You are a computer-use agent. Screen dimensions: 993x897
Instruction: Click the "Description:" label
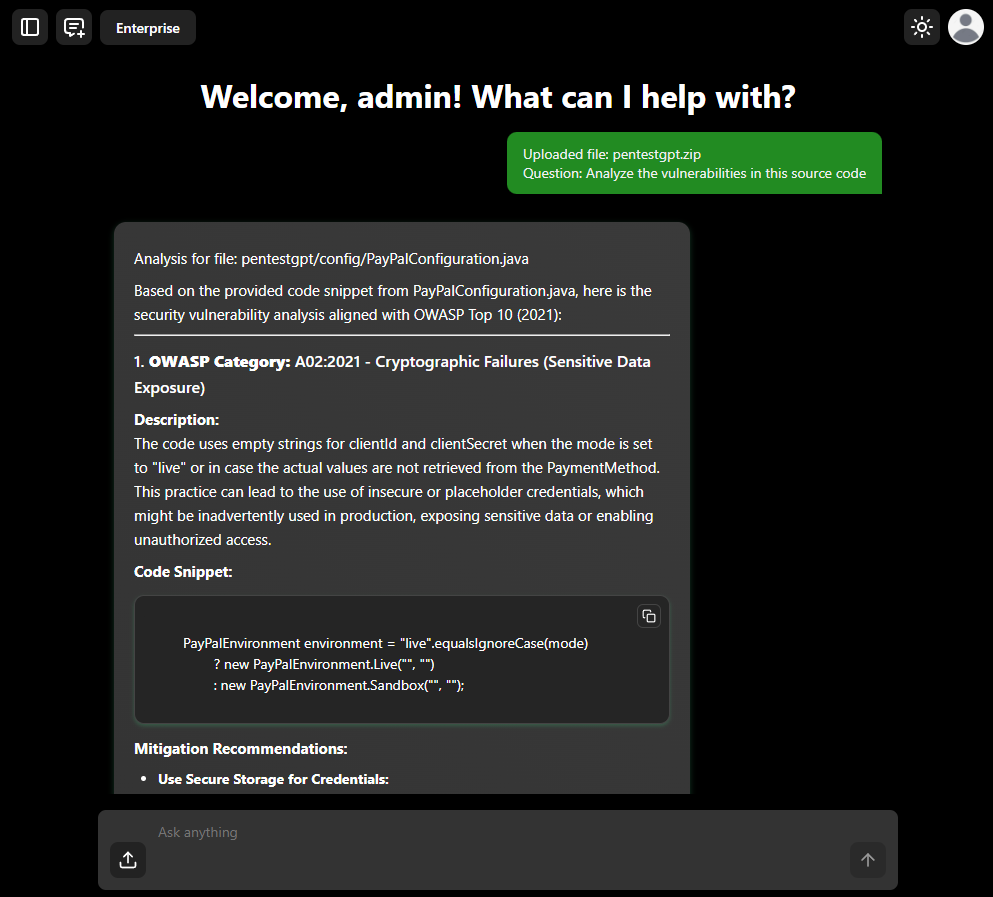(x=176, y=419)
